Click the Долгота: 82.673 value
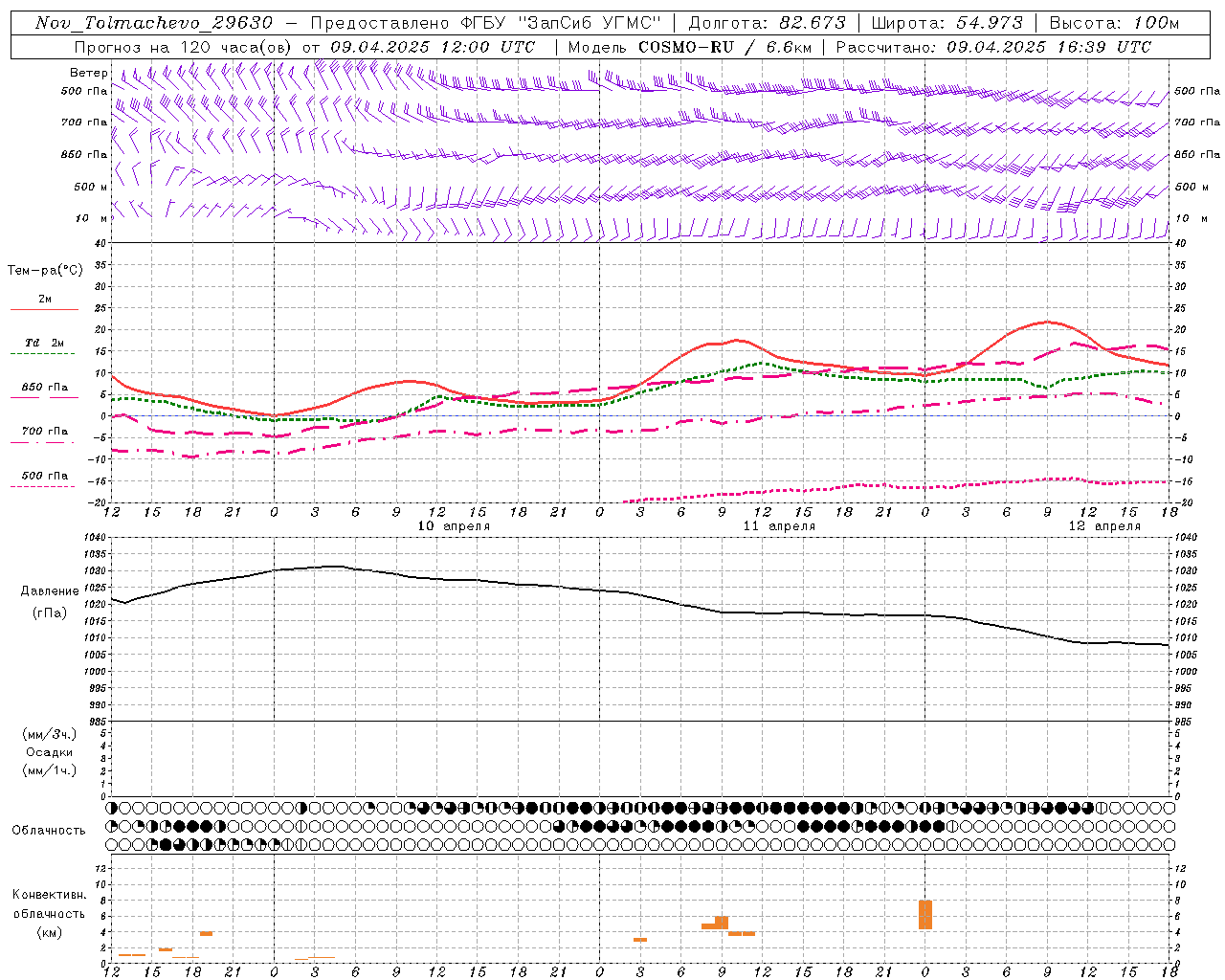 tap(768, 23)
